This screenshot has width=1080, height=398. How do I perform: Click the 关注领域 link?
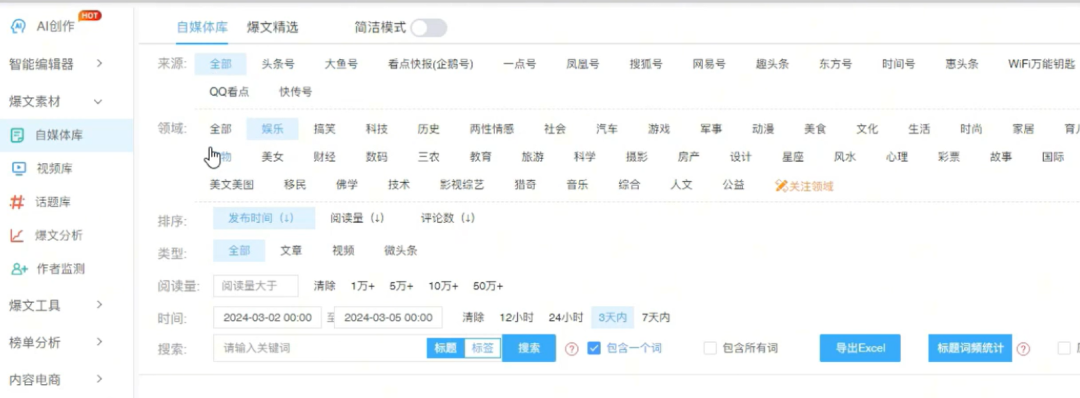click(x=804, y=185)
